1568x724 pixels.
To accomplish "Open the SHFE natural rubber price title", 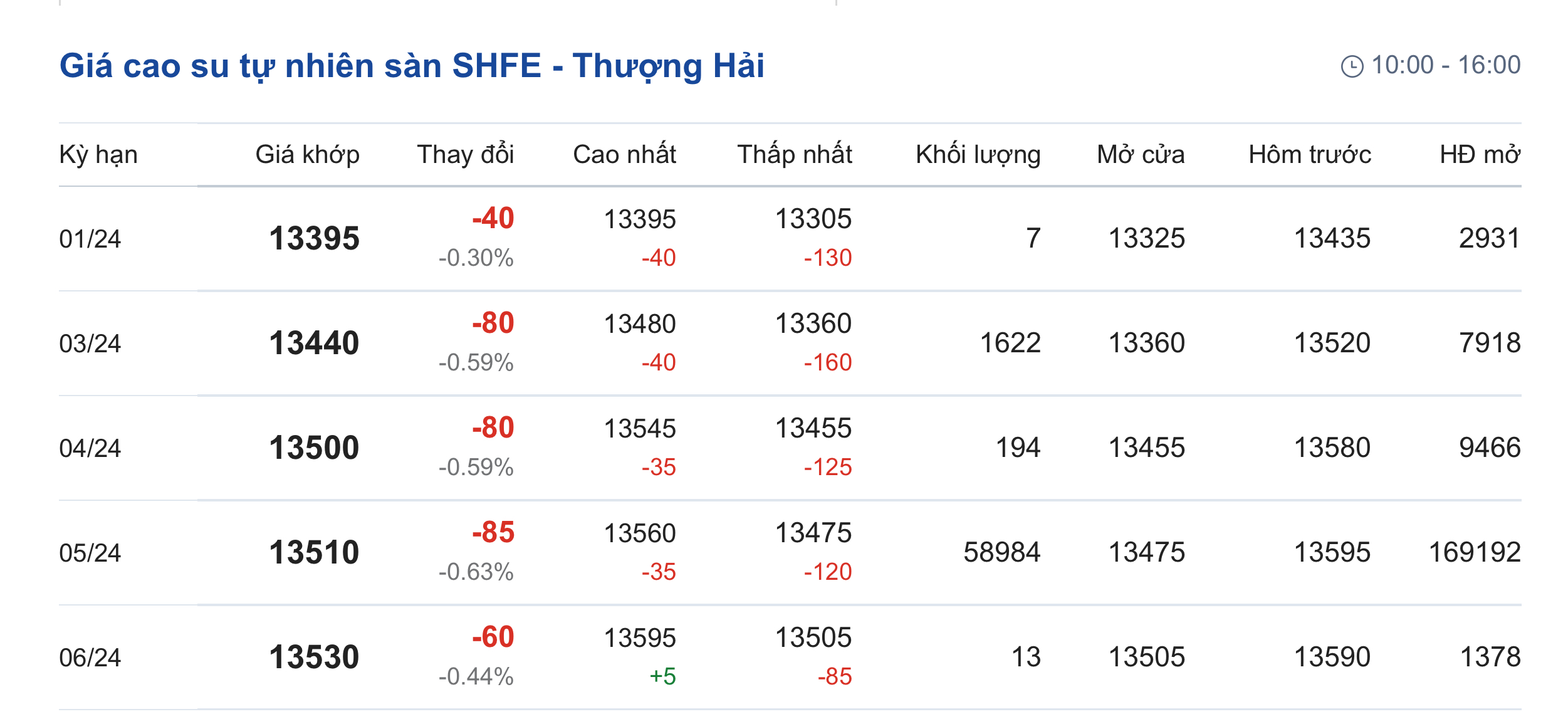I will click(x=412, y=66).
